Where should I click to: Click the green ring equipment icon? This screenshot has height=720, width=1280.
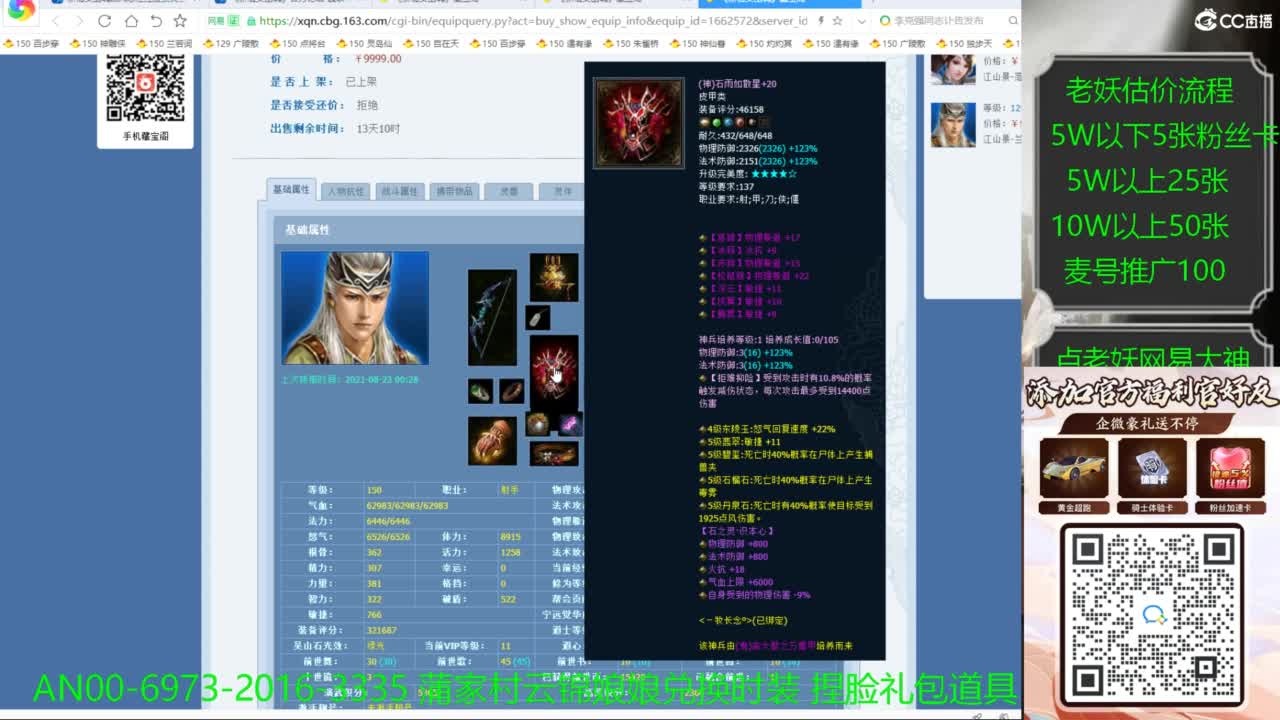point(480,391)
